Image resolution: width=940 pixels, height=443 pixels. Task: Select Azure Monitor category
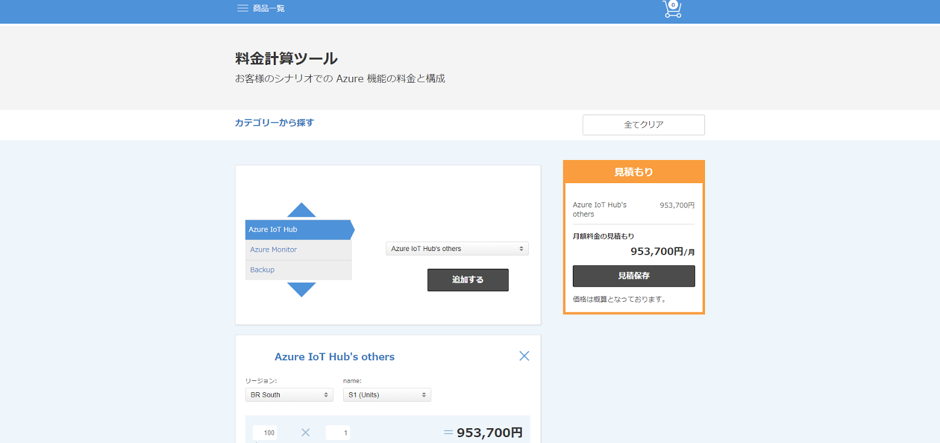(x=299, y=250)
